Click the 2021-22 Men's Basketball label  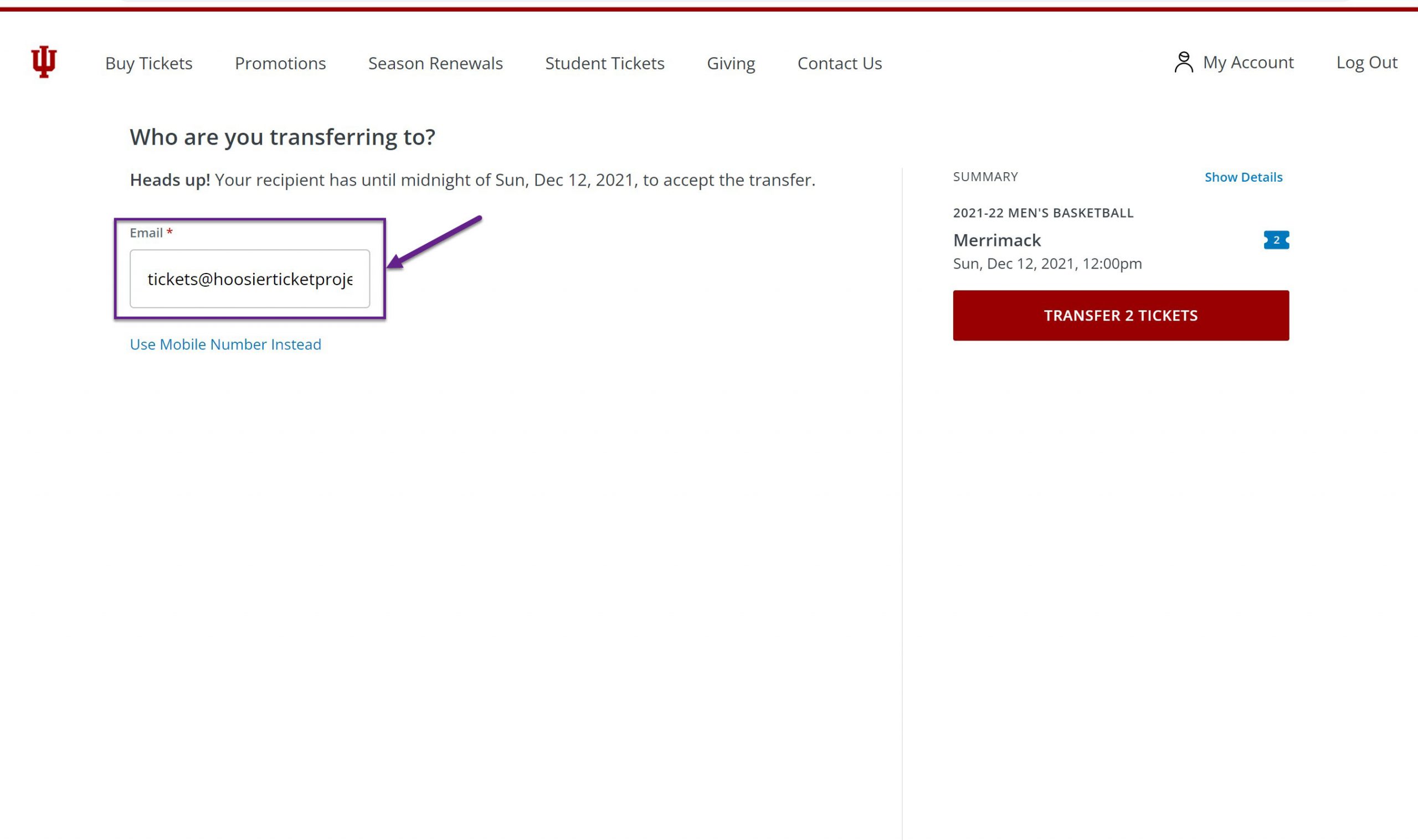[x=1043, y=213]
